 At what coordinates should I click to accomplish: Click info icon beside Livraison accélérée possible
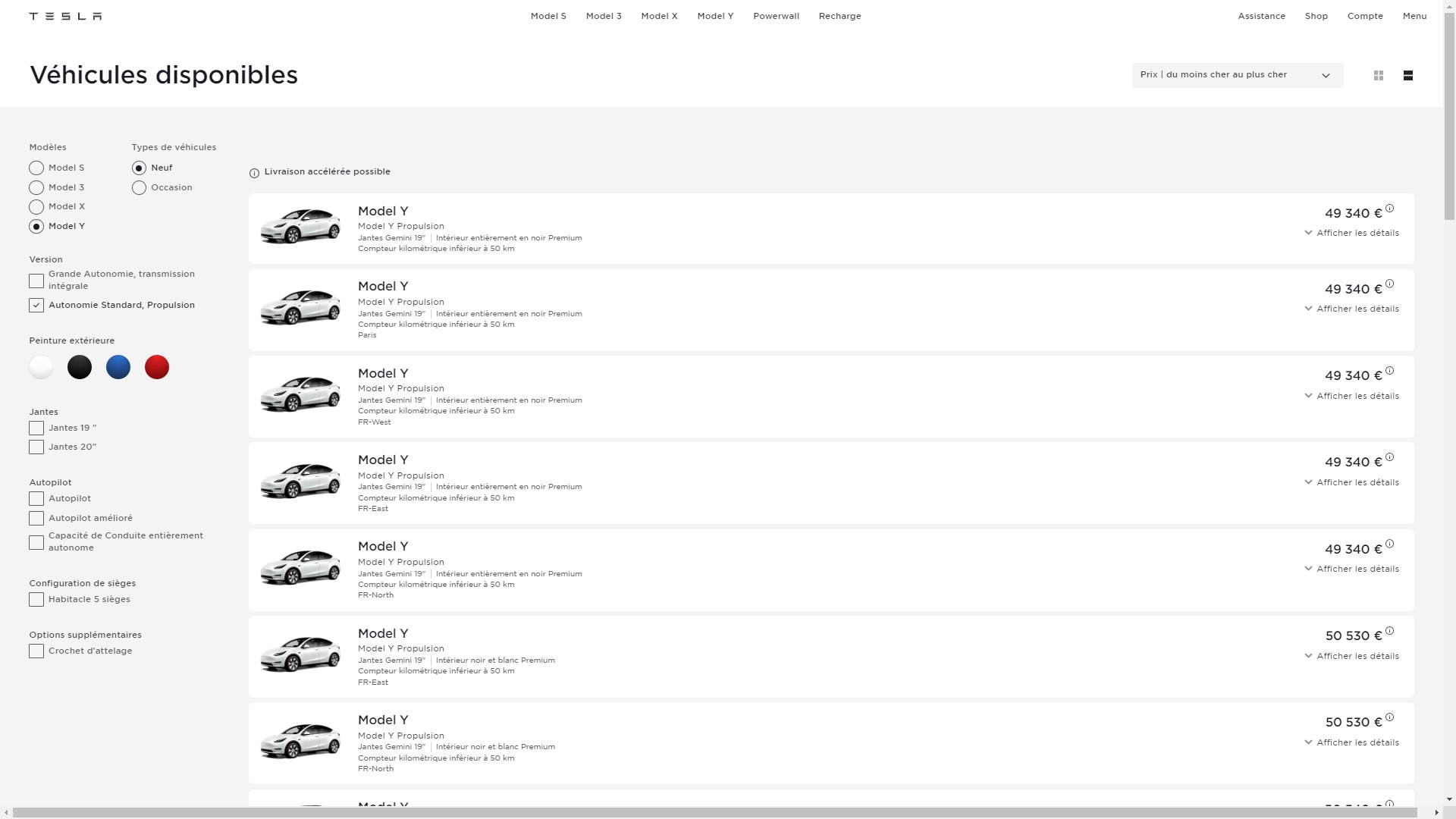click(x=254, y=173)
